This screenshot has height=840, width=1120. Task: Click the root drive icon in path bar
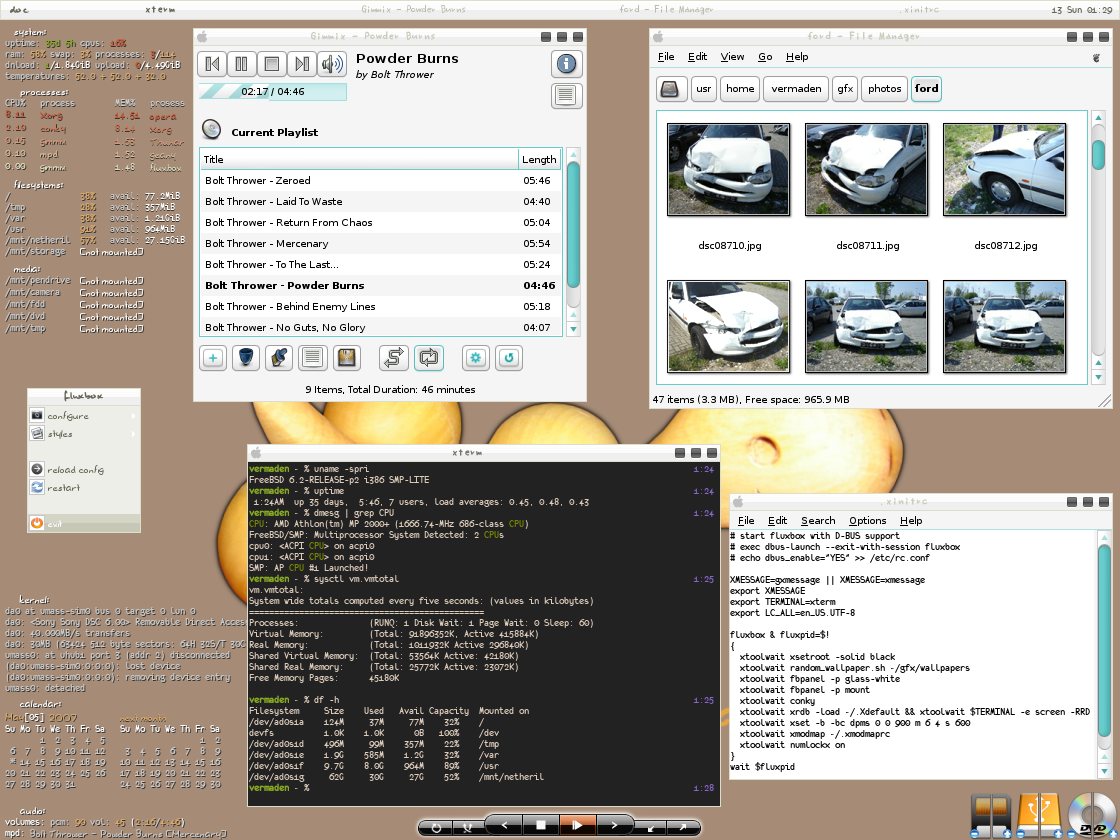(x=671, y=89)
